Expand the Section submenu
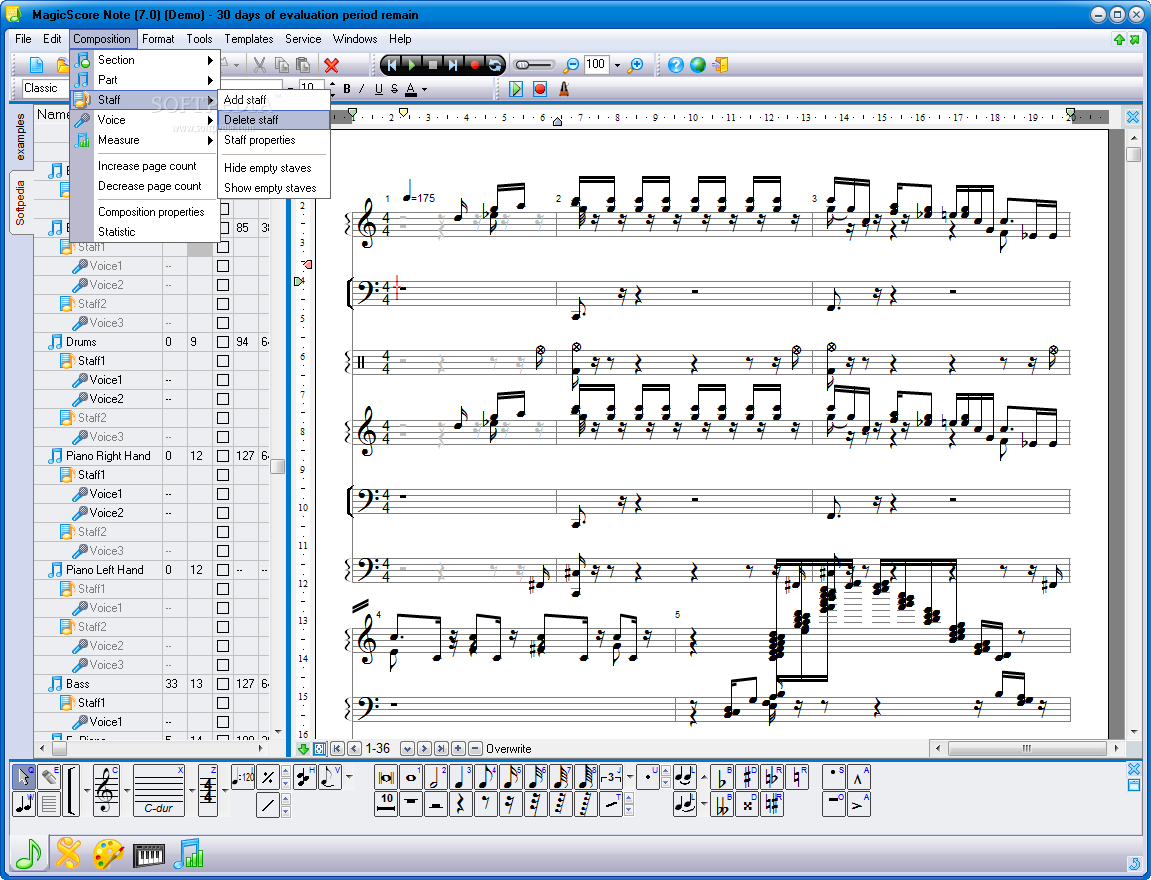 (x=145, y=60)
